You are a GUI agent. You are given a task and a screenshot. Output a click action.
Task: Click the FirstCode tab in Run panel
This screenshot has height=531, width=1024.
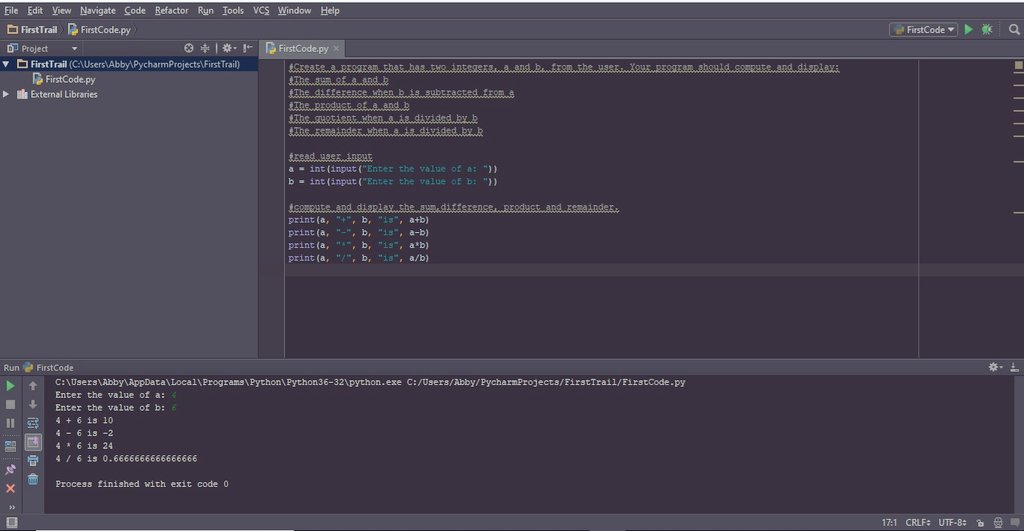coord(48,368)
